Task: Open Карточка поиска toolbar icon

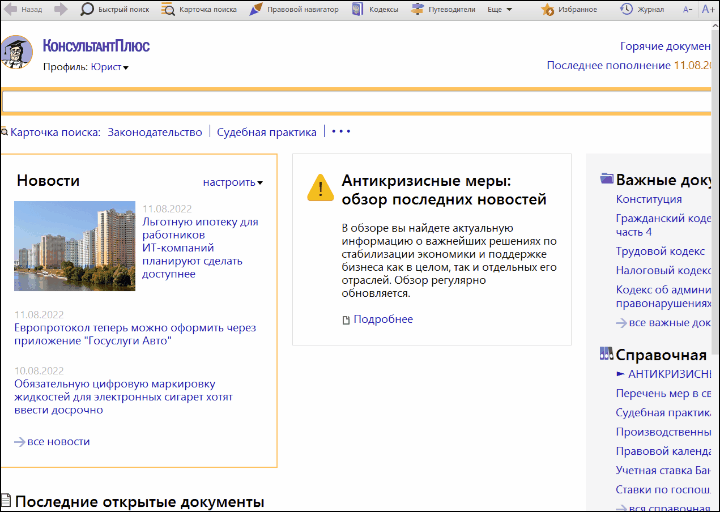Action: point(168,9)
